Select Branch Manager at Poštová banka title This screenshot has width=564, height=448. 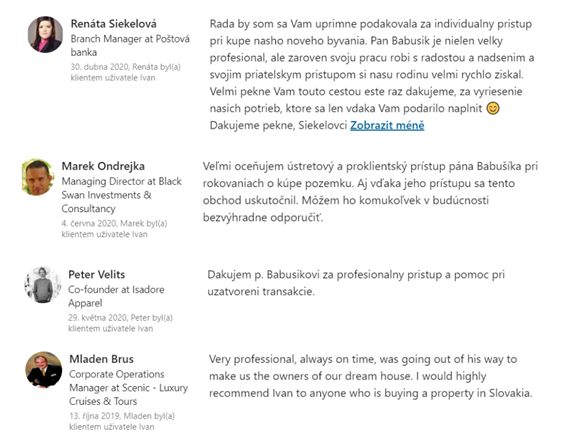[x=130, y=45]
